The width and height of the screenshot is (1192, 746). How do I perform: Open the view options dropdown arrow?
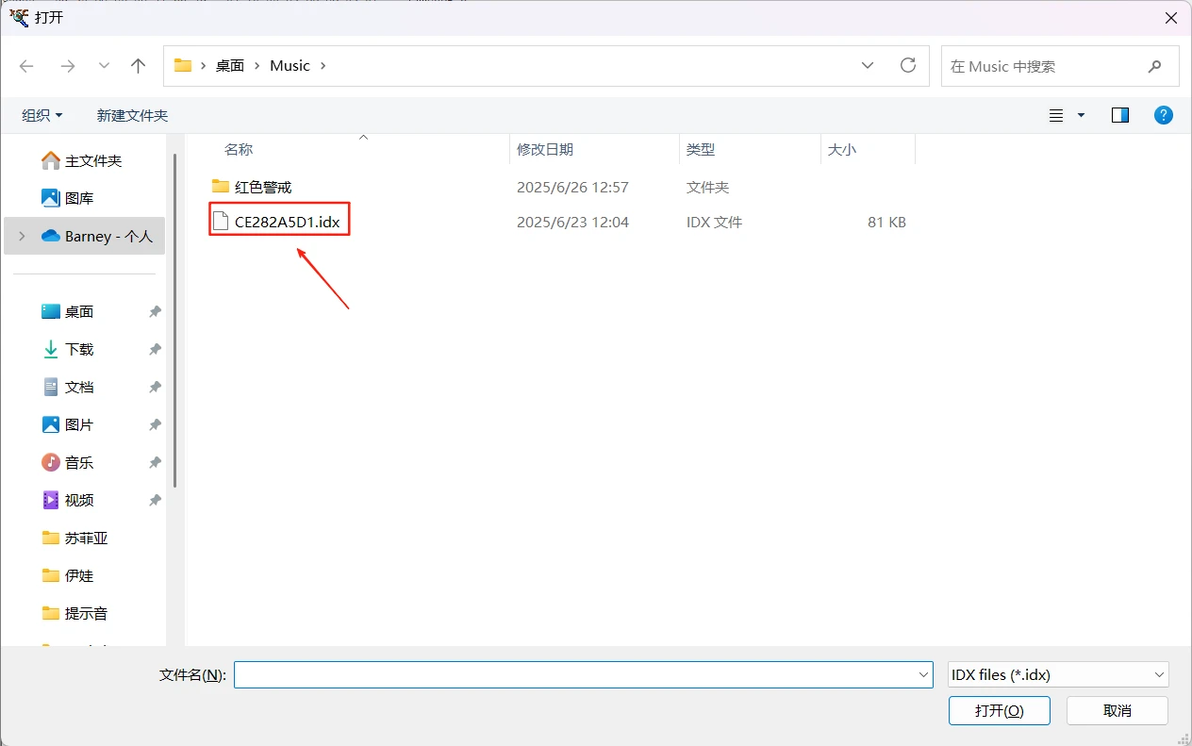pyautogui.click(x=1081, y=116)
